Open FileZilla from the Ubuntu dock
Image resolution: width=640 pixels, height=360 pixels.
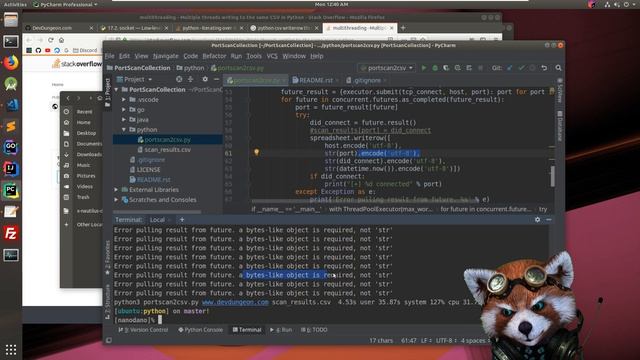(11, 233)
